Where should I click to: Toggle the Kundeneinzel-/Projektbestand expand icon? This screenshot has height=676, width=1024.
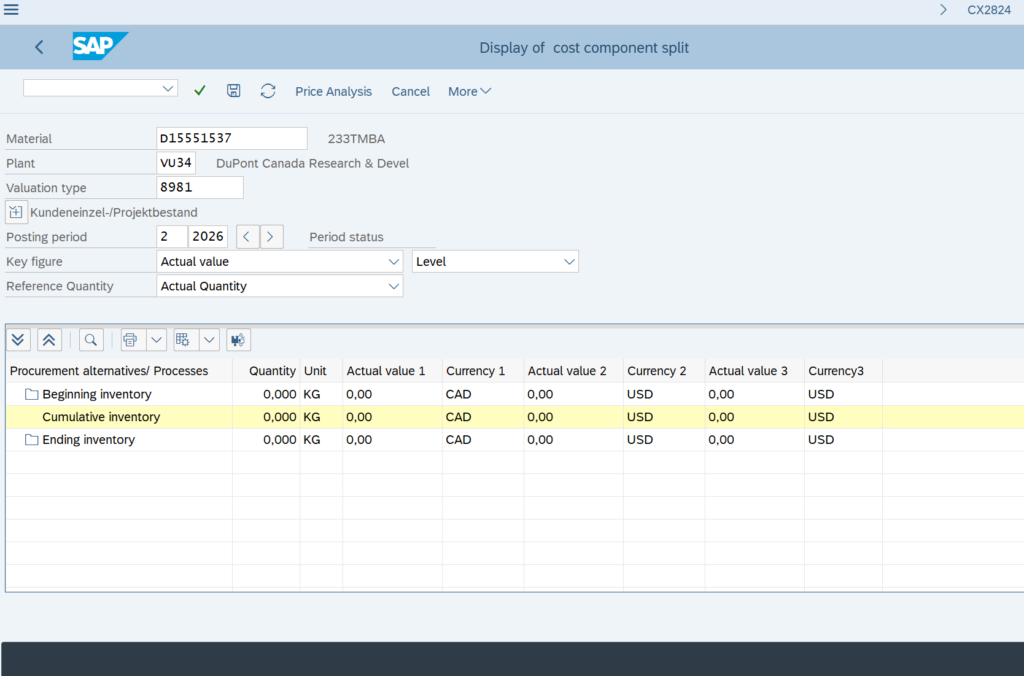(16, 212)
